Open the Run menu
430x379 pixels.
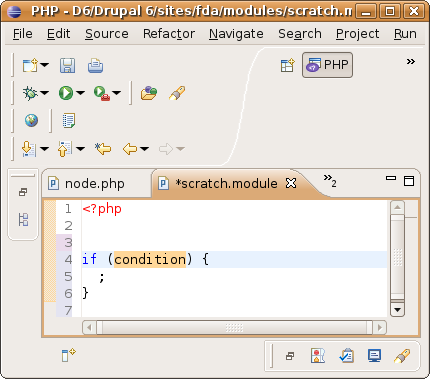tap(405, 34)
